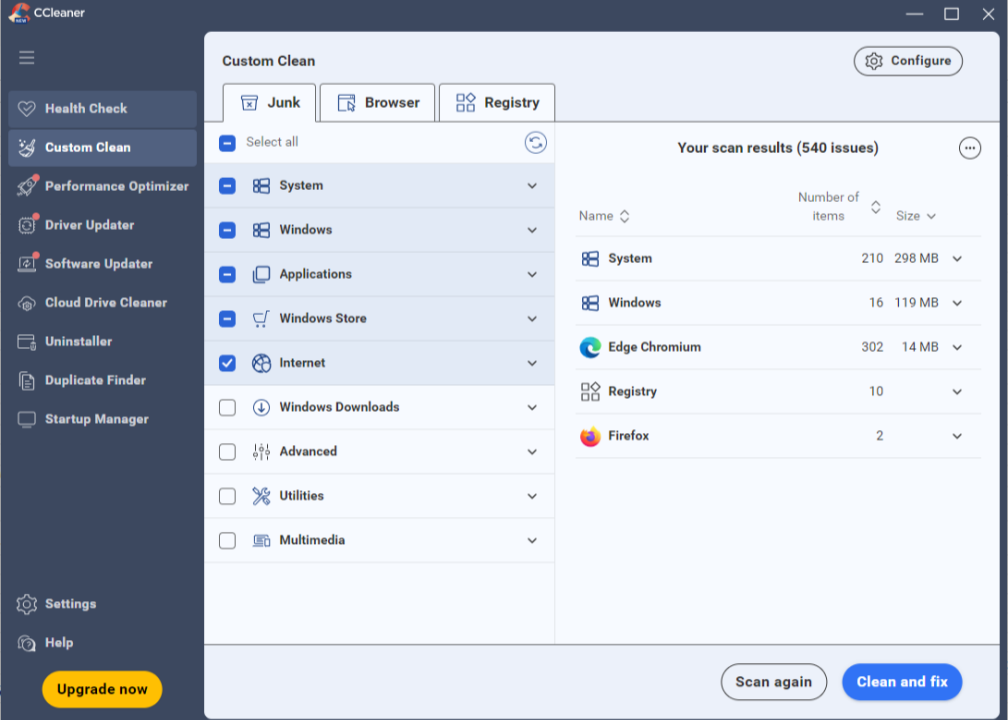
Task: Open the three-dot menu by scan results
Action: 969,148
